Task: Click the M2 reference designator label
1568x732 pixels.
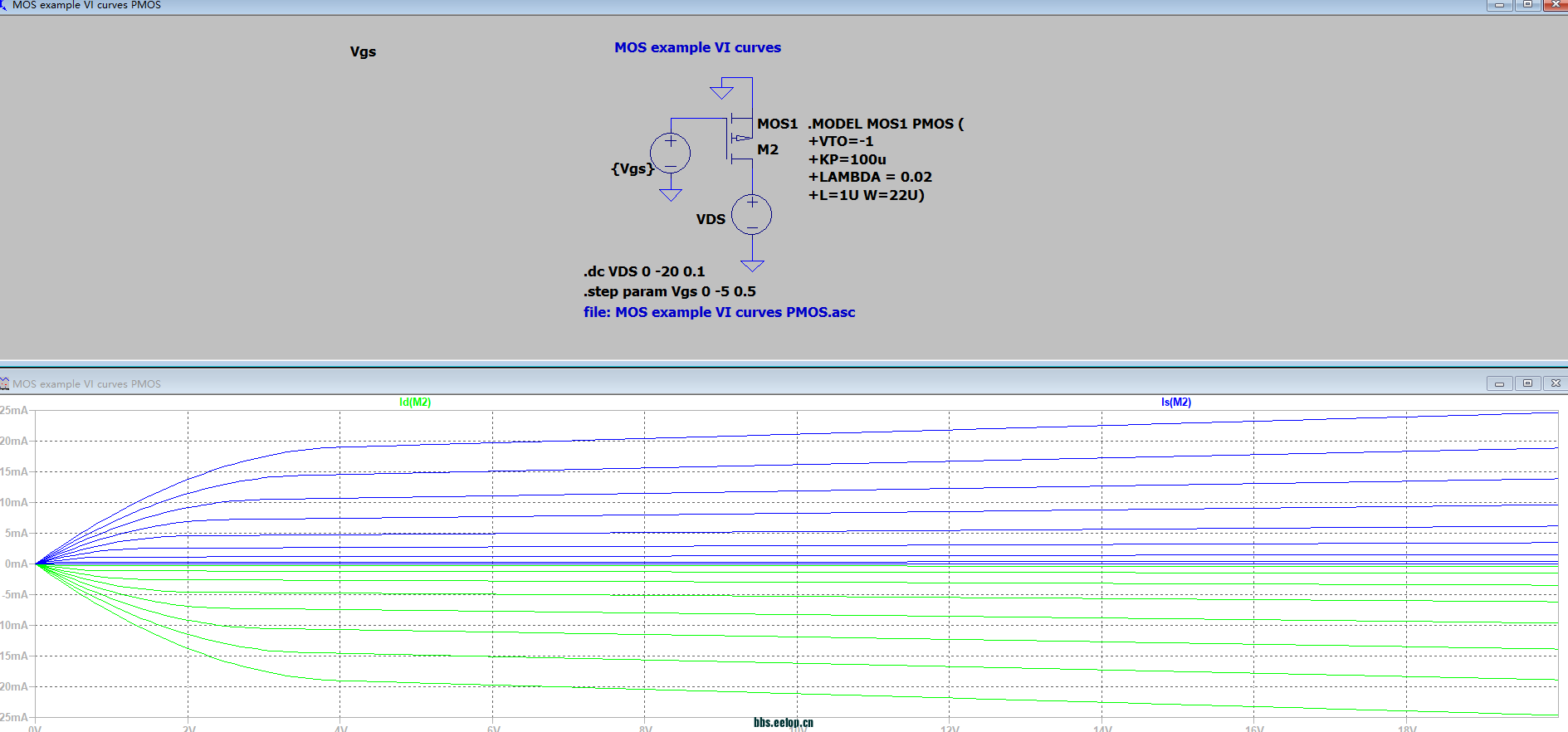Action: click(768, 149)
